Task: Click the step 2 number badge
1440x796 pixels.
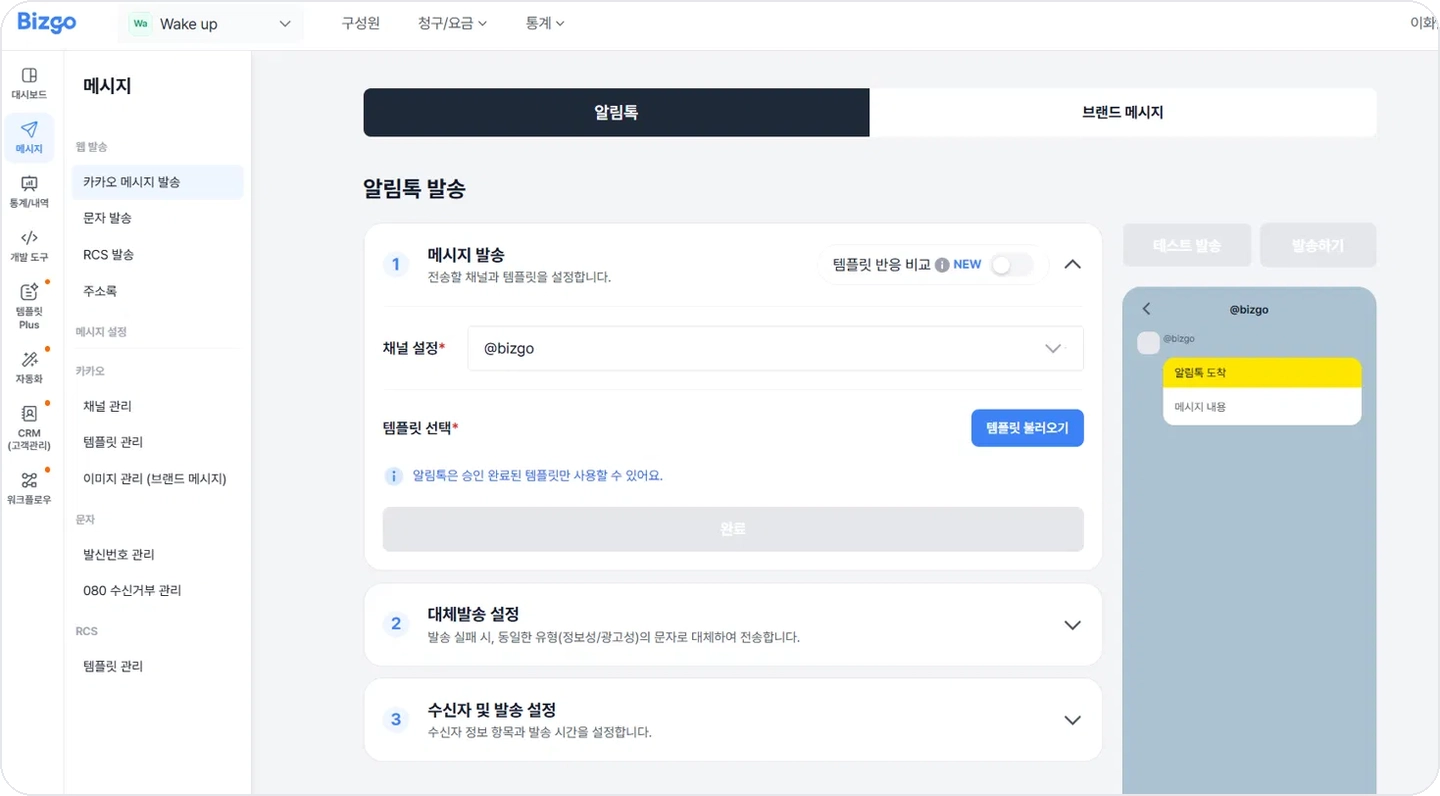Action: click(396, 625)
